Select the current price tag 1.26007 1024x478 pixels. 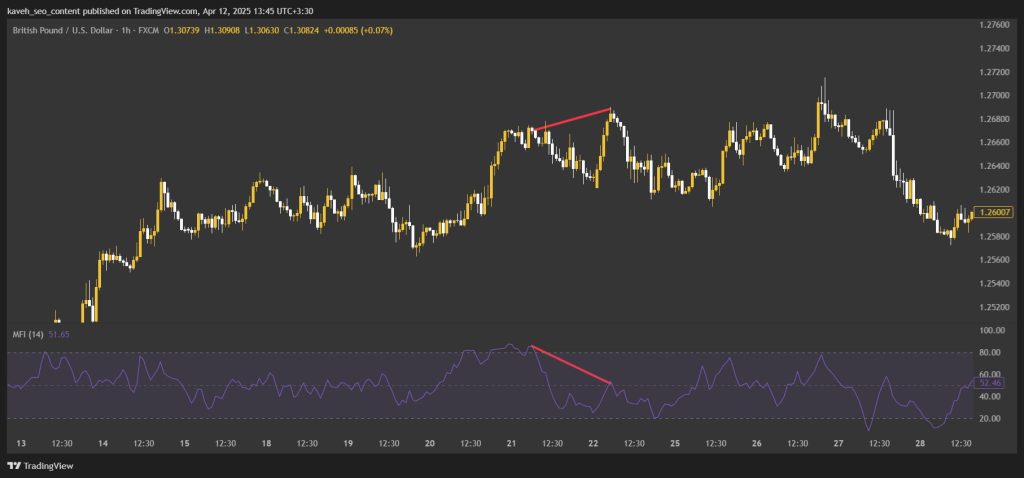click(x=995, y=212)
